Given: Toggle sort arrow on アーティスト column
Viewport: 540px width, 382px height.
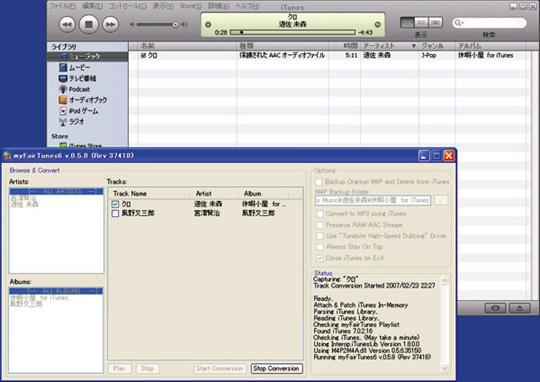Looking at the screenshot, I should click(x=414, y=46).
